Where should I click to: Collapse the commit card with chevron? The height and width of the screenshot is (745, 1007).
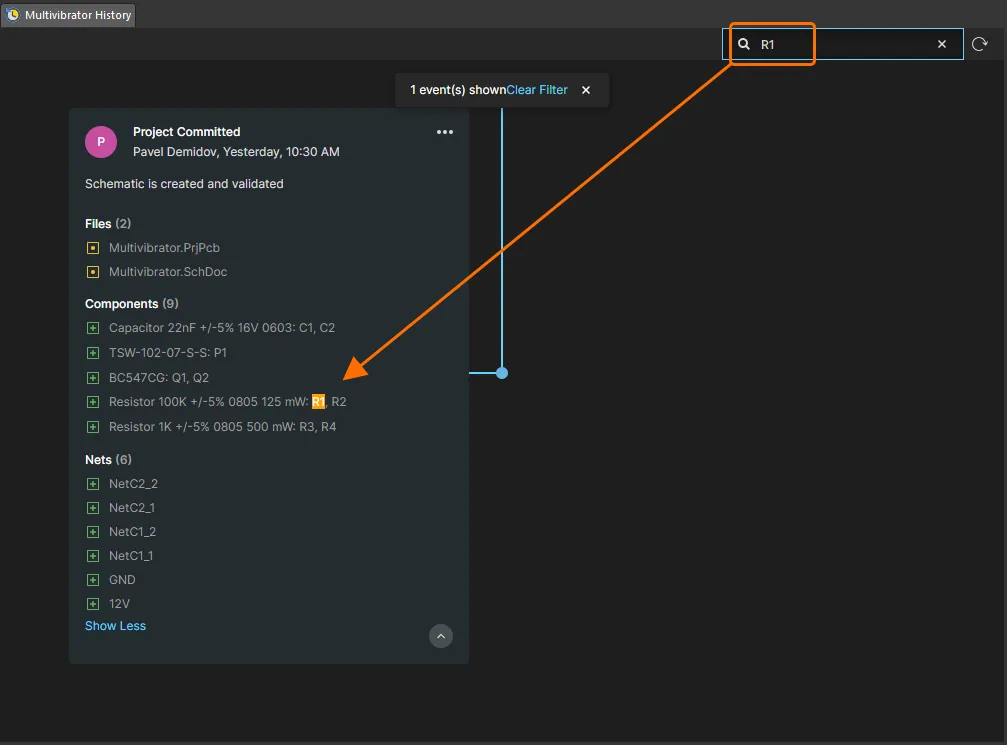point(441,636)
